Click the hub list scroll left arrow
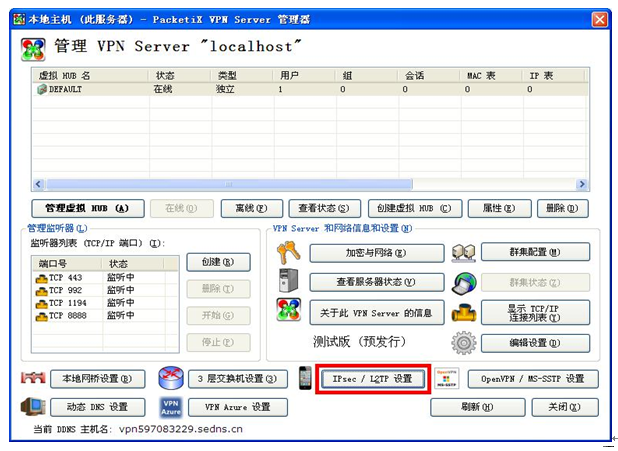The image size is (618, 451). (38, 184)
